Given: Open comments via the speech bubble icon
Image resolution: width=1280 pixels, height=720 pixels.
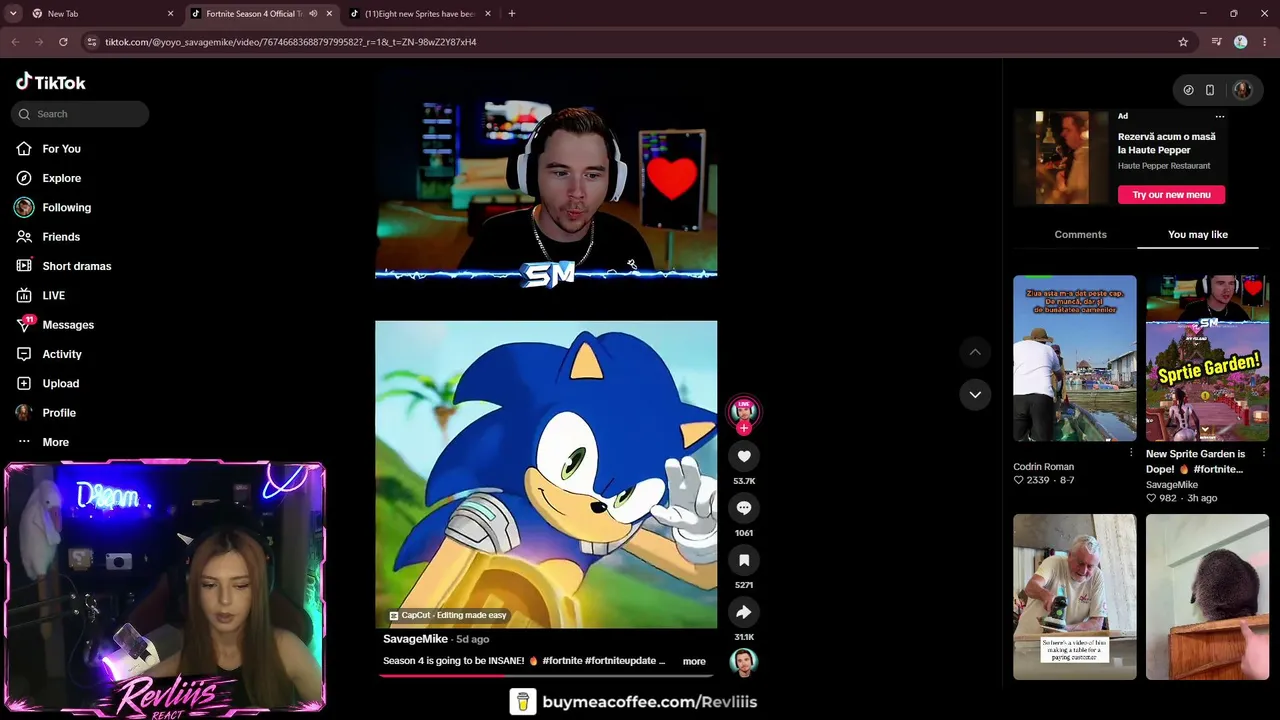Looking at the screenshot, I should 744,508.
